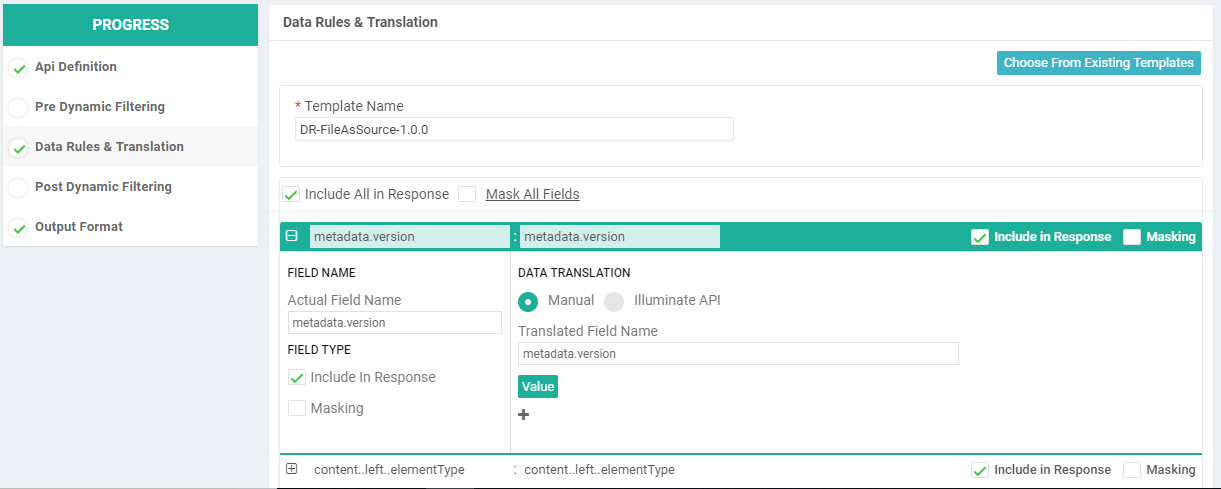
Task: Open Output Format progress step
Action: tap(79, 227)
